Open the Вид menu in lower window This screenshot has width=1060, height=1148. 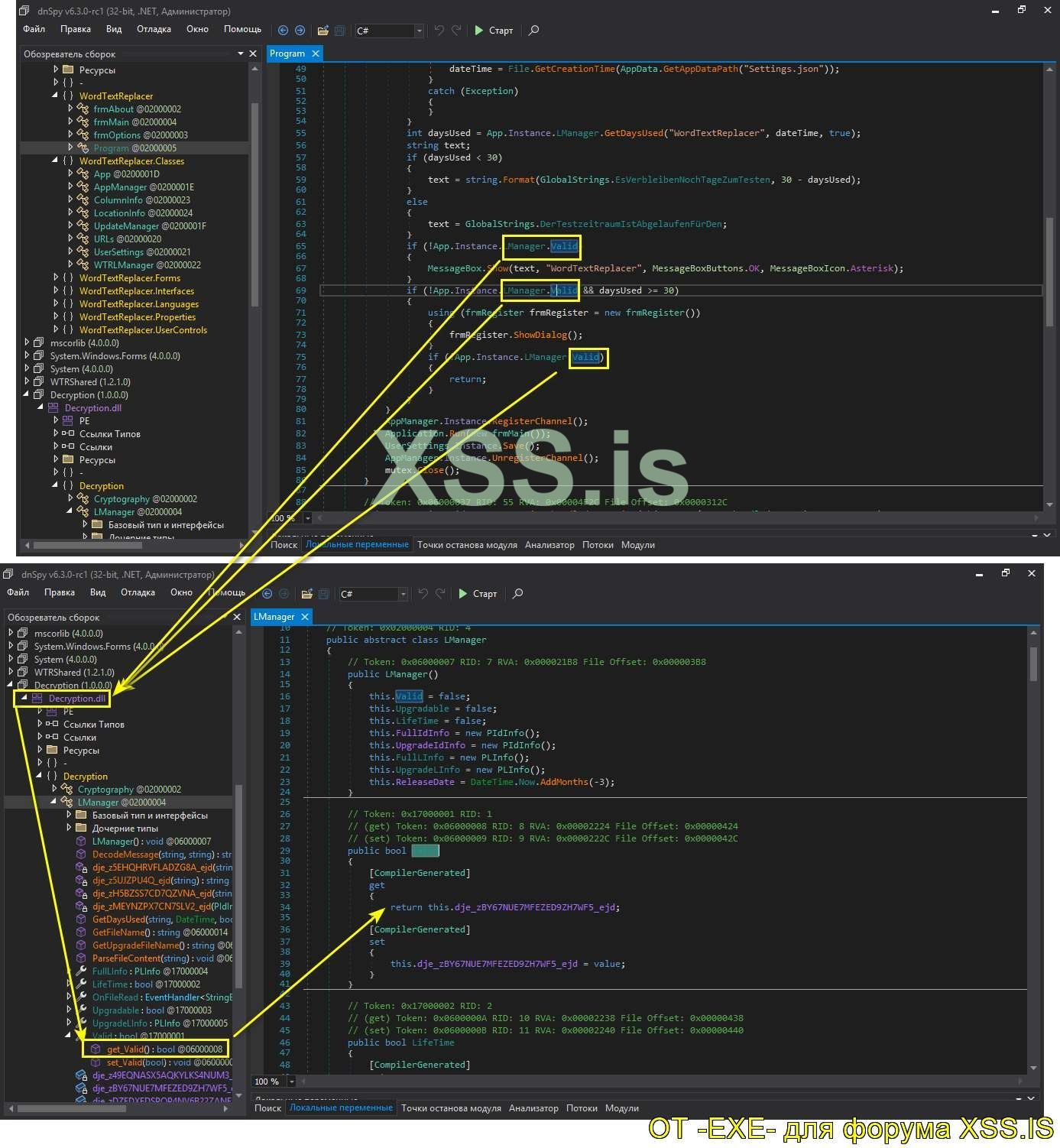[x=98, y=592]
